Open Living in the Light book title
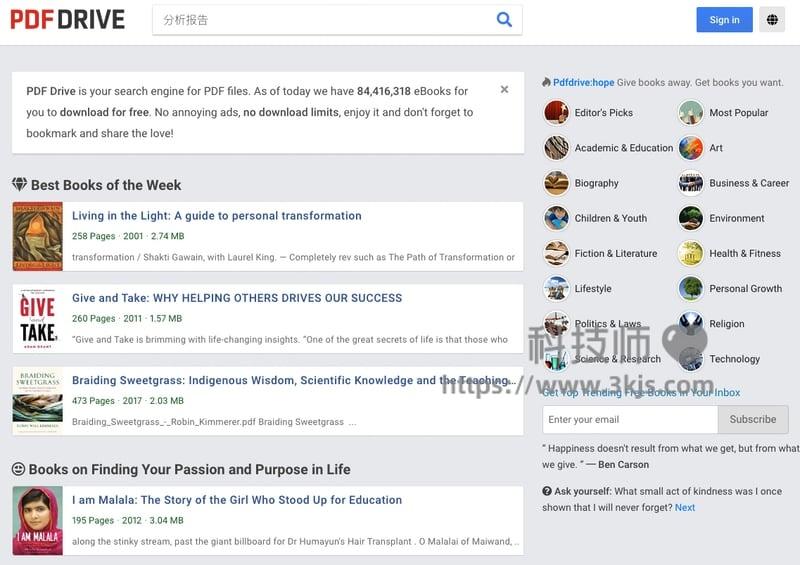The width and height of the screenshot is (800, 565). (216, 216)
